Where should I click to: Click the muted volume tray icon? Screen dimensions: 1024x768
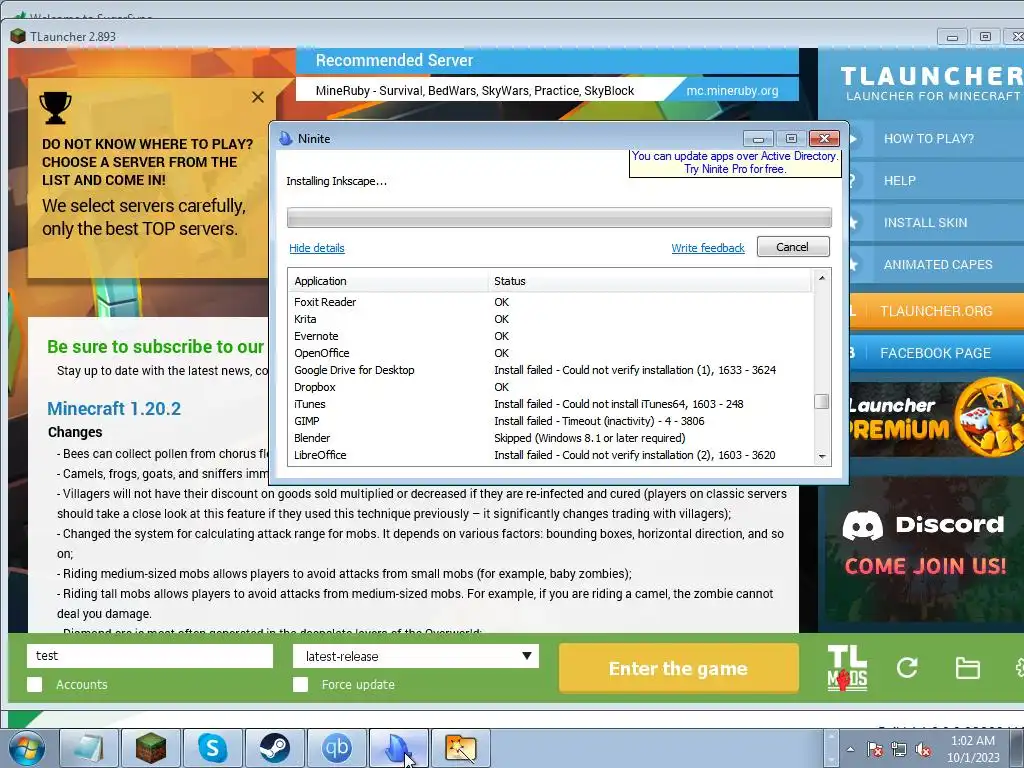923,749
